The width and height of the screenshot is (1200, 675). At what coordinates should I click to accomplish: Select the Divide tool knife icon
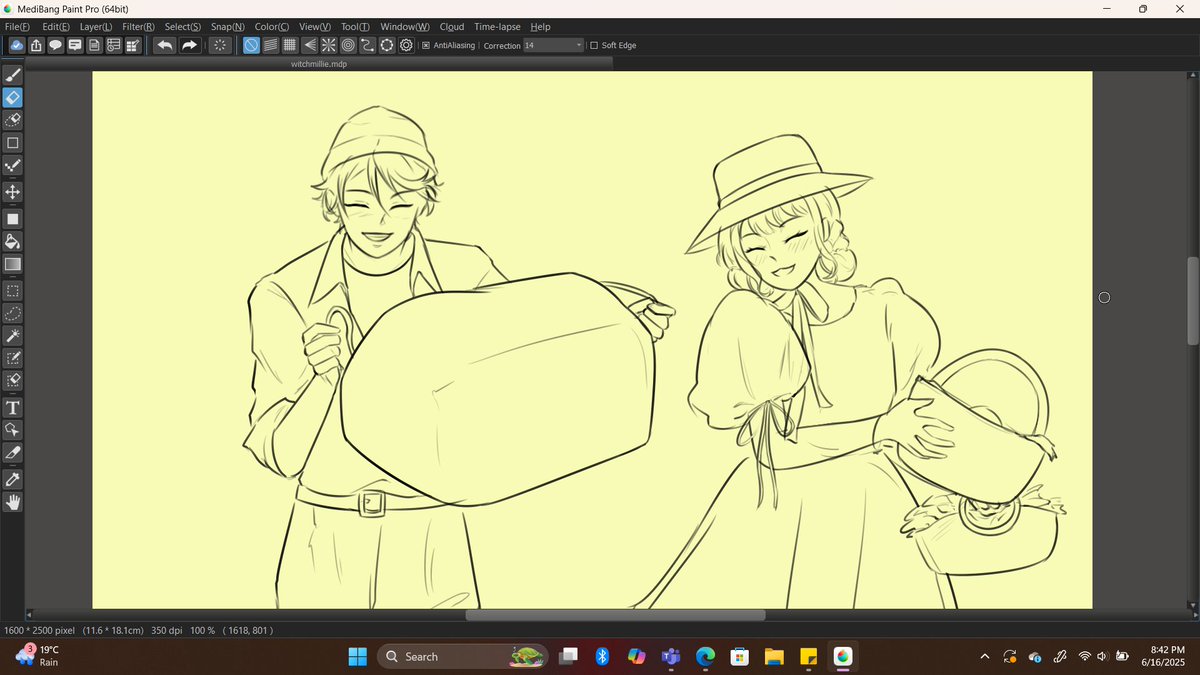(x=13, y=453)
